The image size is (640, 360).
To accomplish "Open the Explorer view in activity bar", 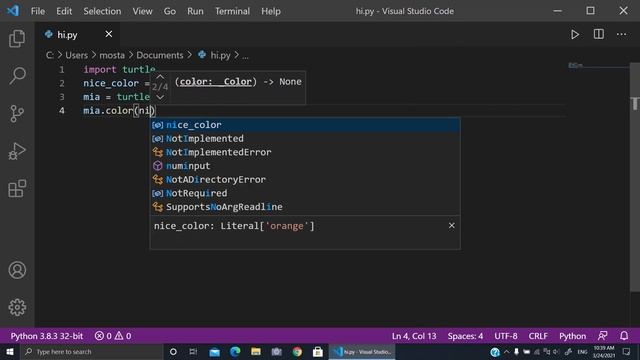I will click(x=17, y=38).
